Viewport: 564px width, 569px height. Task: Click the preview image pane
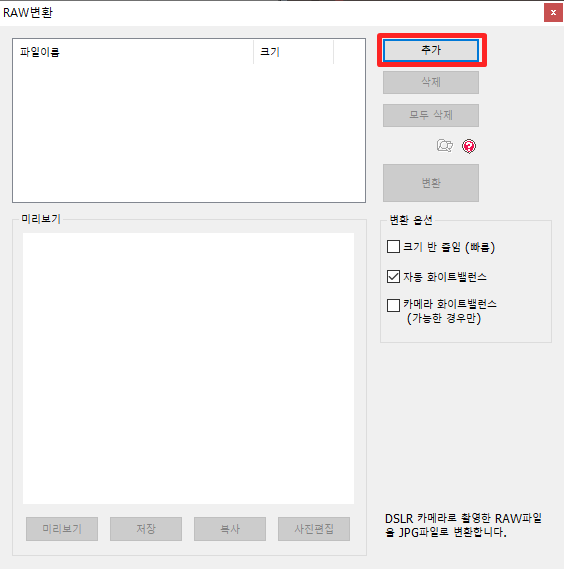pyautogui.click(x=188, y=368)
